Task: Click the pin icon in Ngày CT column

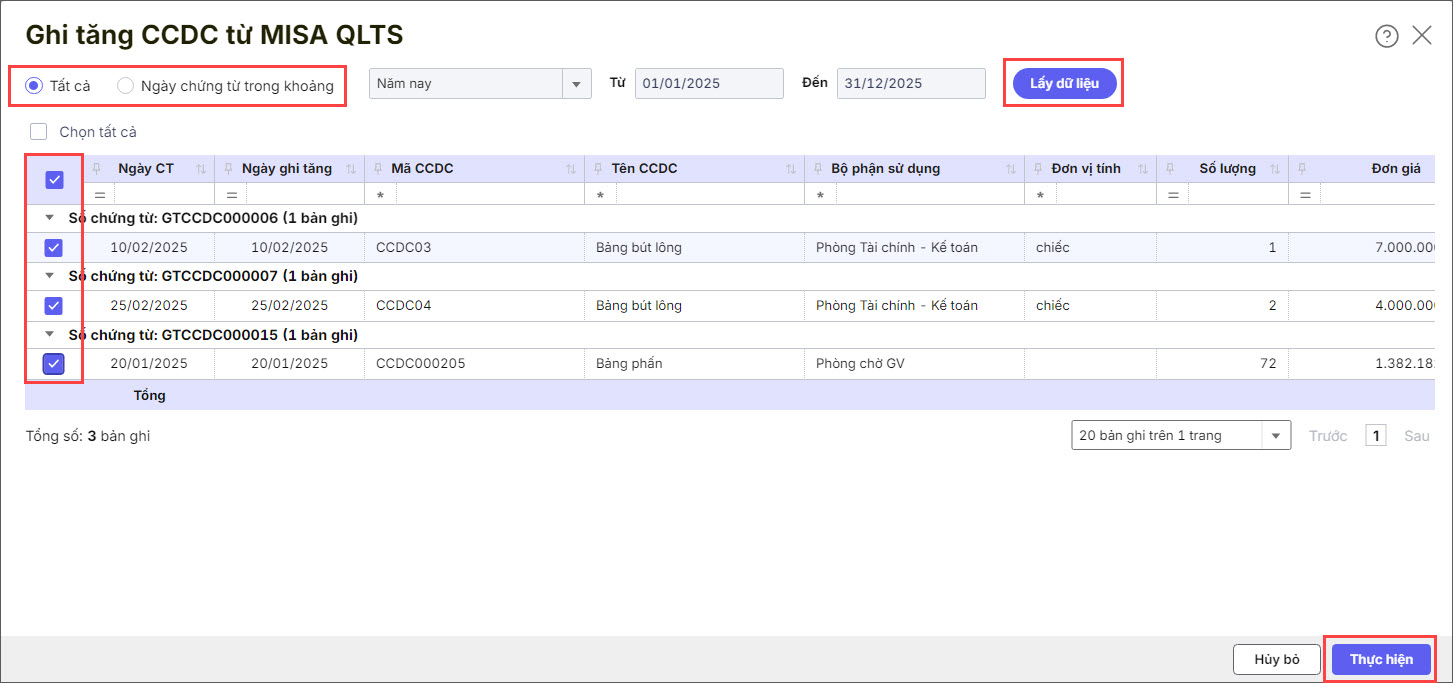Action: coord(97,169)
